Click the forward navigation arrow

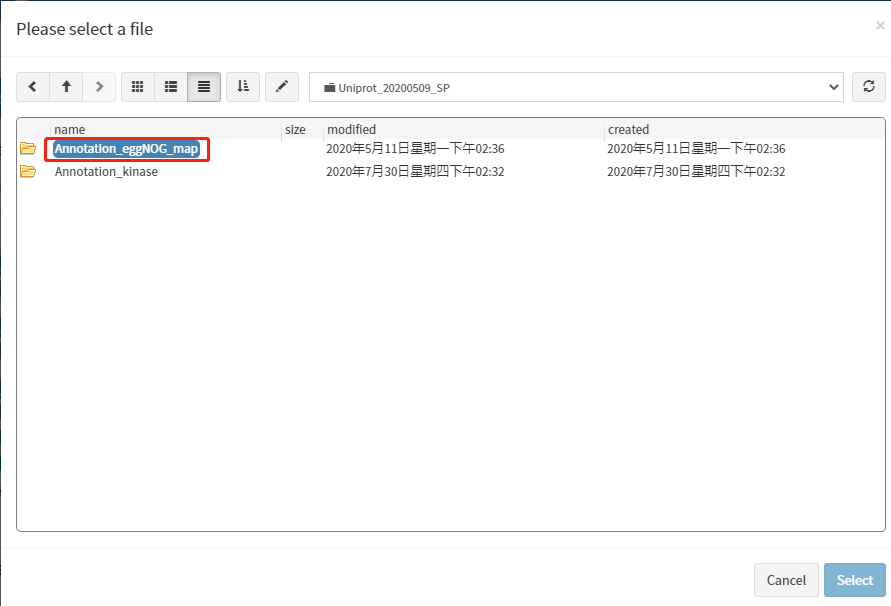point(99,87)
